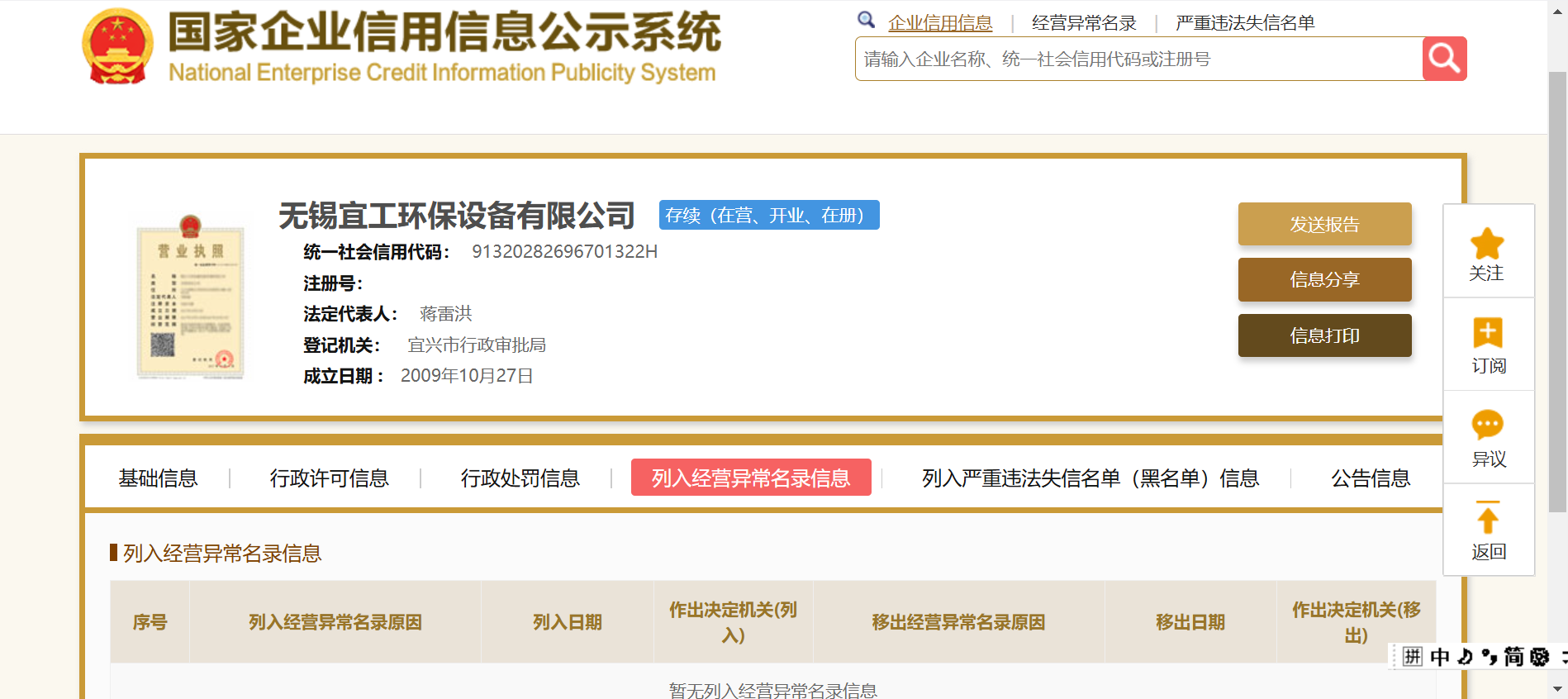Click the 成立日期 label

coord(344,376)
